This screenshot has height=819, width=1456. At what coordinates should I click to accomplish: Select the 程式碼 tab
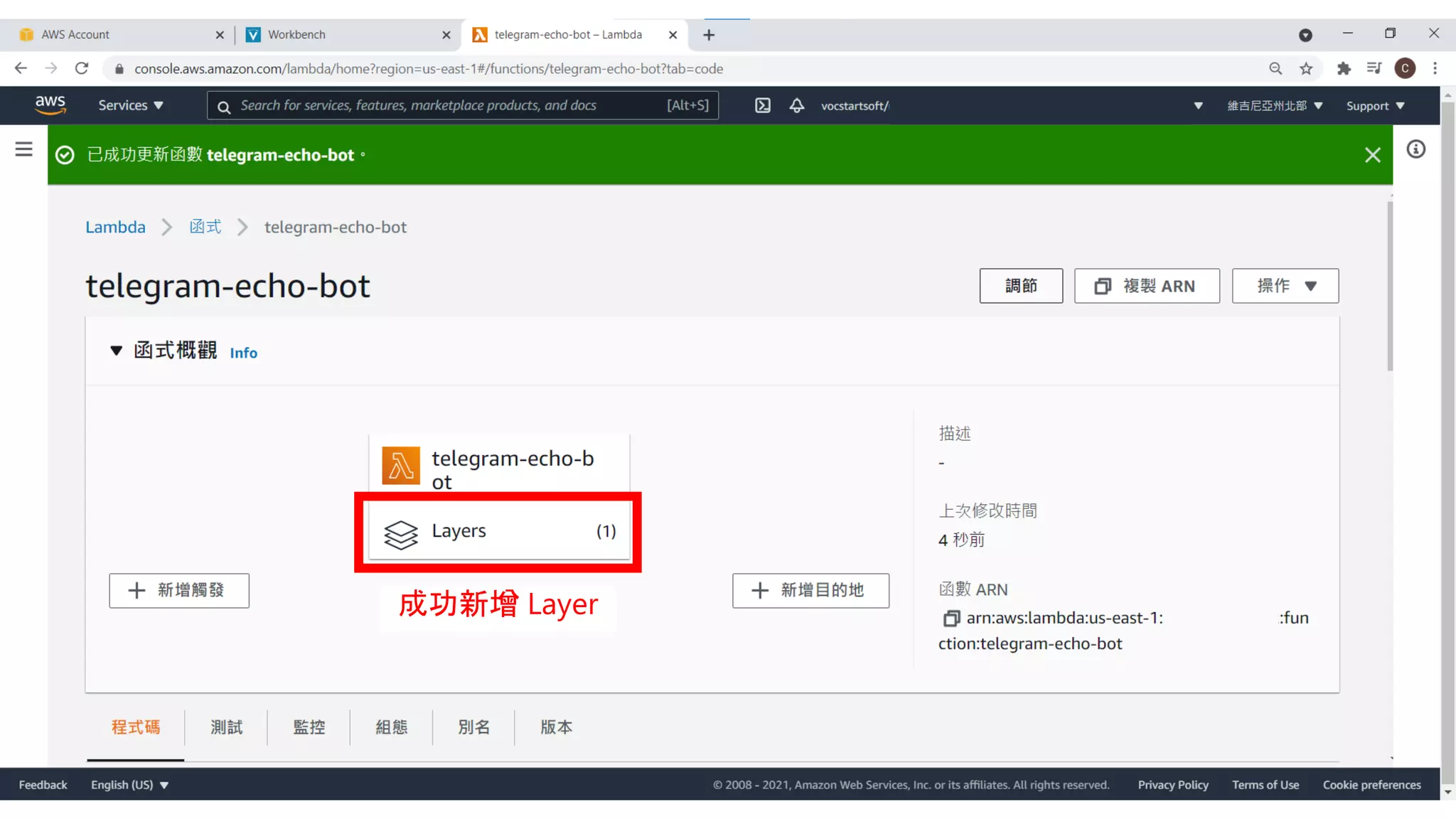click(x=136, y=727)
